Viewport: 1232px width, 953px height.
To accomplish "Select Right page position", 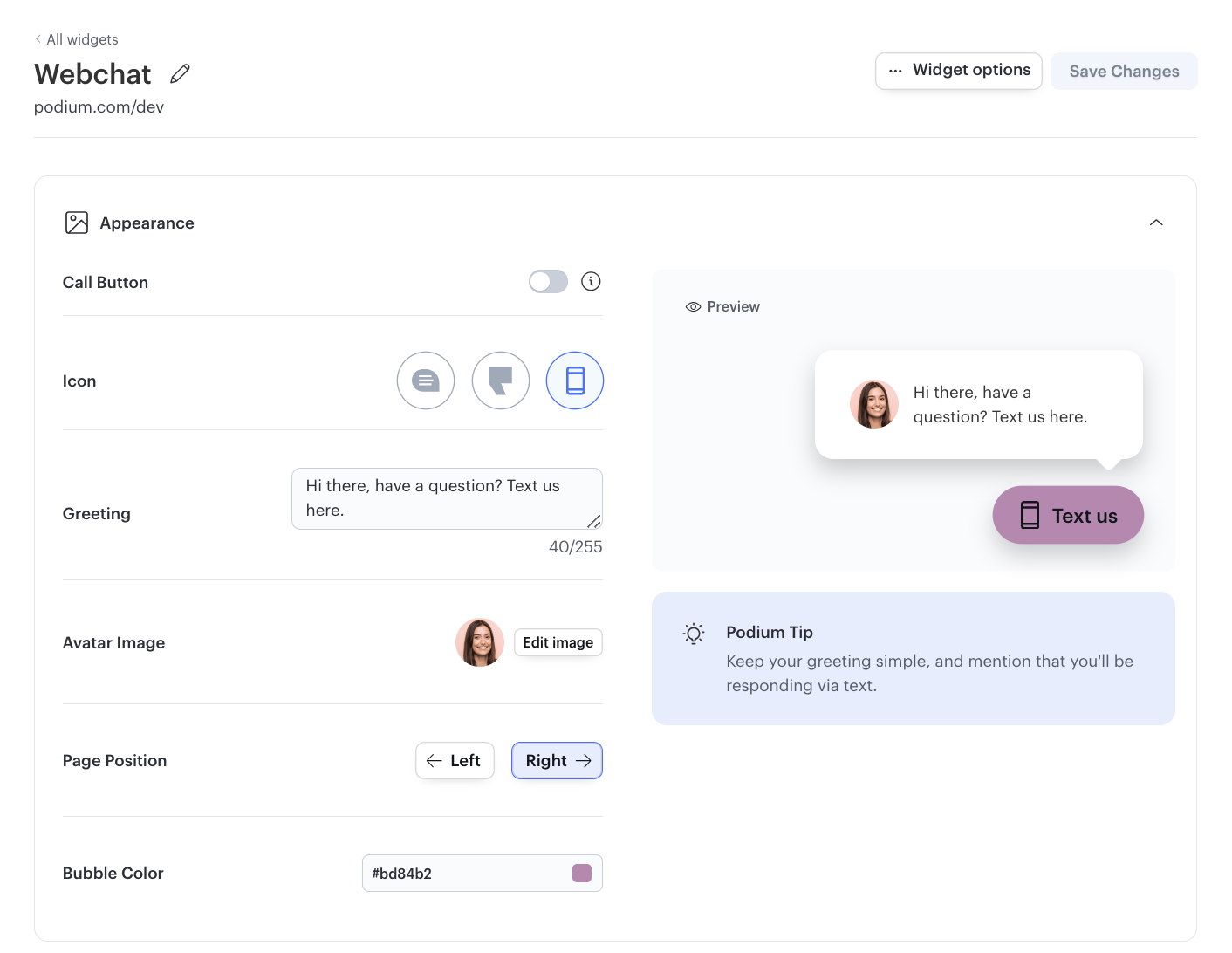I will click(557, 760).
